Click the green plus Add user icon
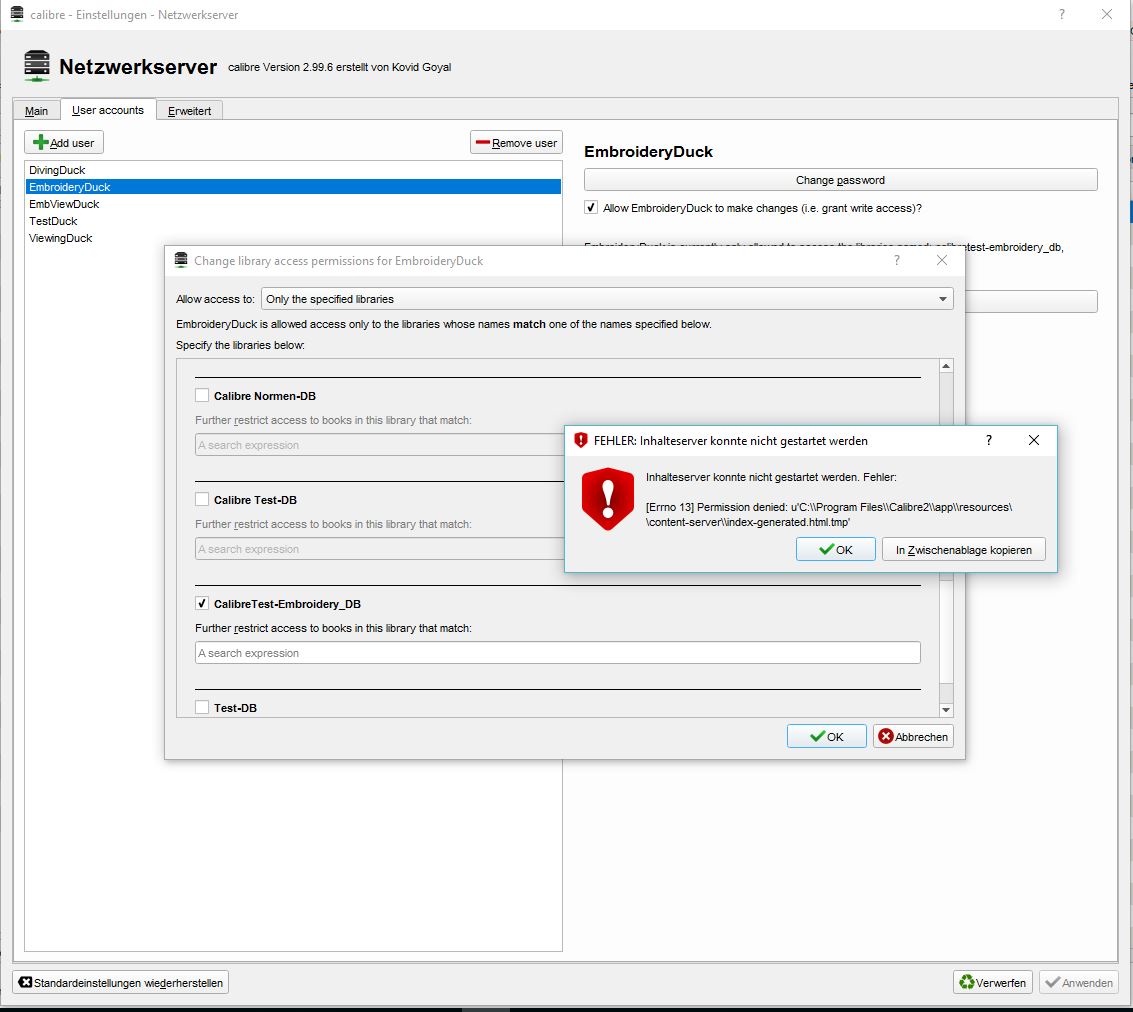The image size is (1133, 1012). pyautogui.click(x=40, y=142)
